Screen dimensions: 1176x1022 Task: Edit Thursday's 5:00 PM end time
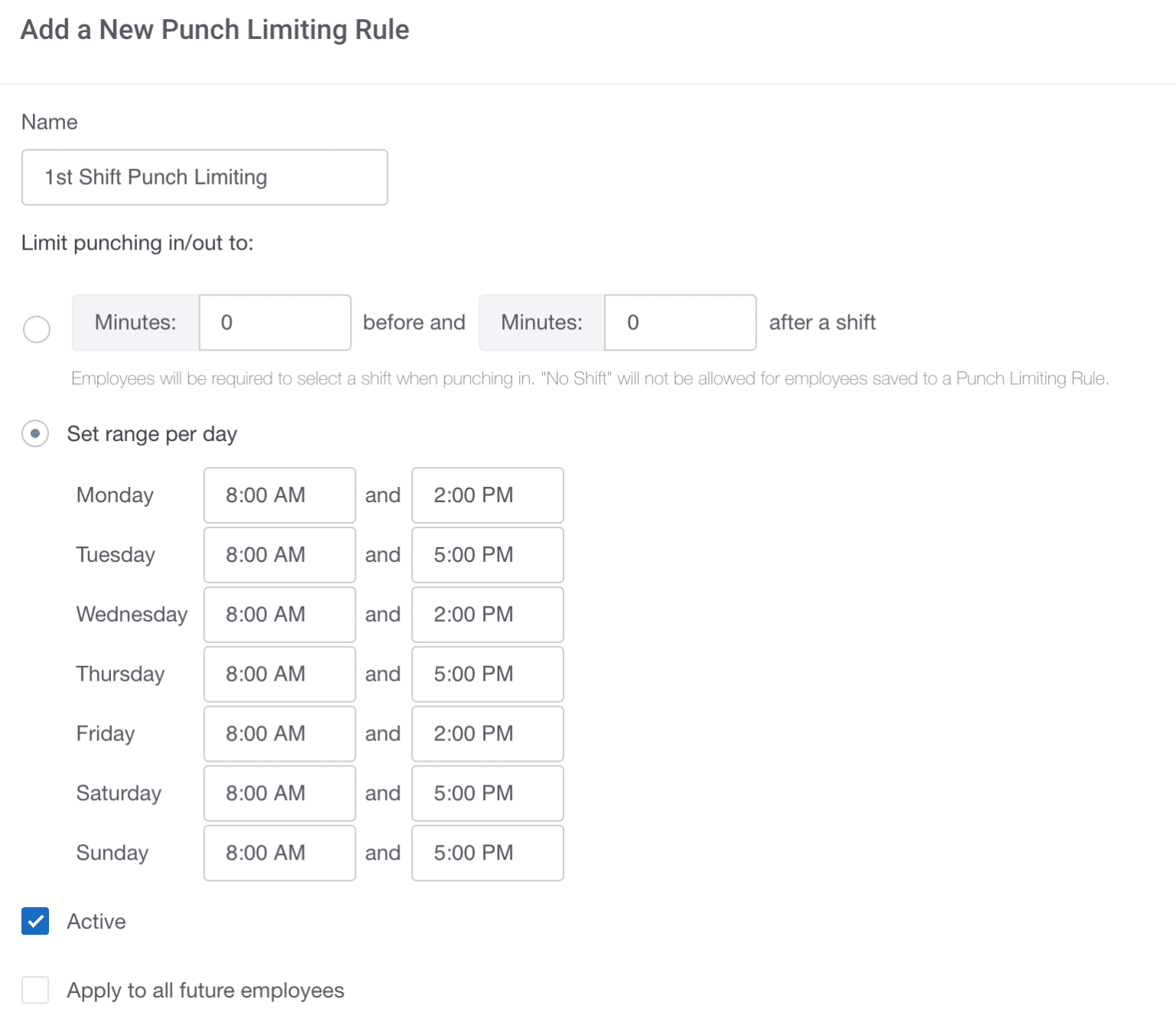pos(487,674)
